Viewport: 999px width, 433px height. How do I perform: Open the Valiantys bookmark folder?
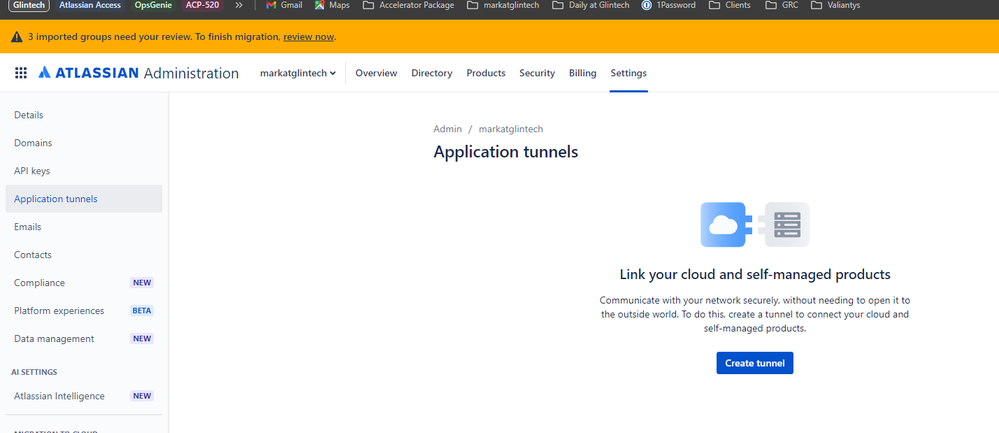click(835, 5)
